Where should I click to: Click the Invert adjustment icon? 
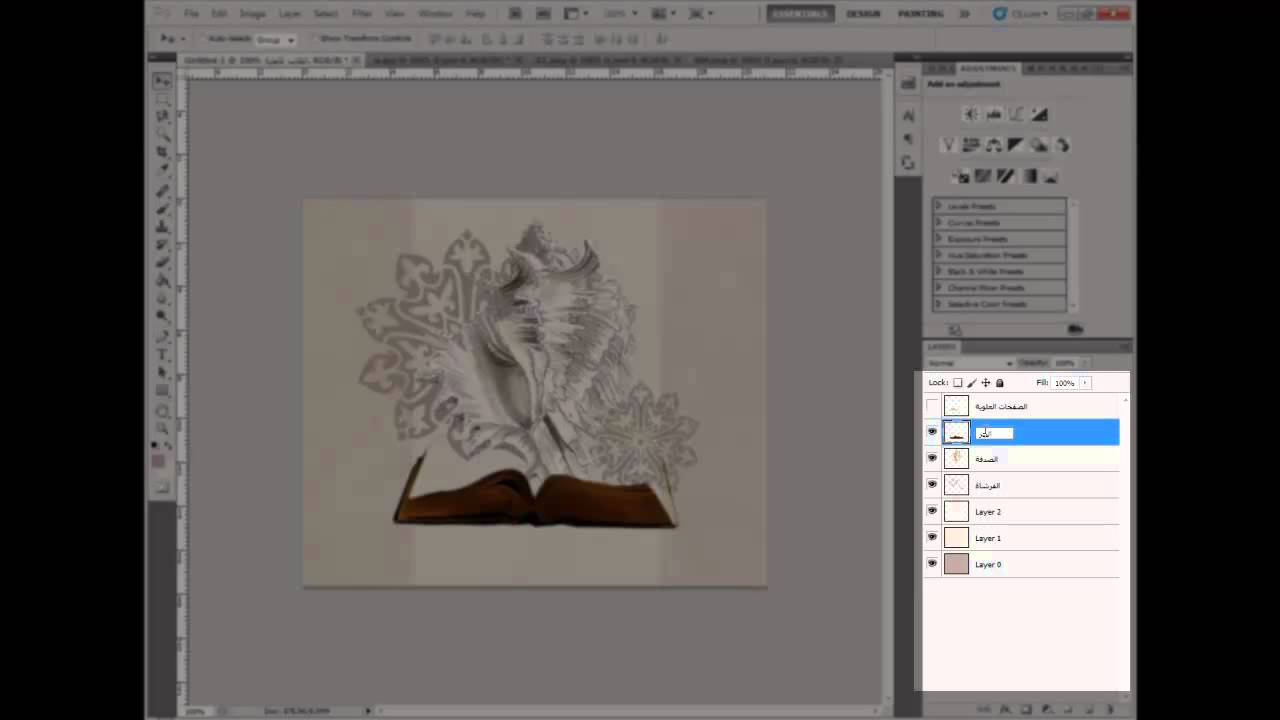pos(960,176)
